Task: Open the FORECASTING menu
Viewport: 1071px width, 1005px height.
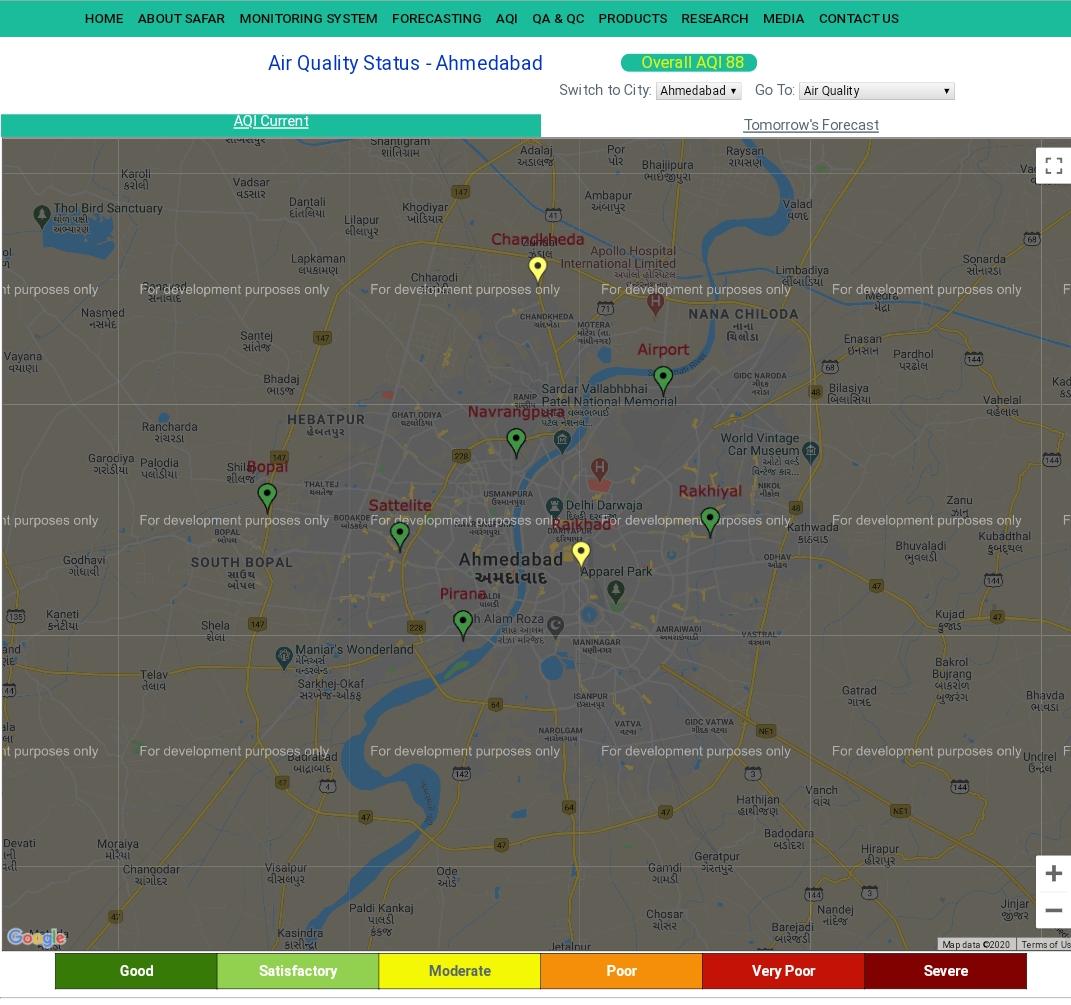Action: pyautogui.click(x=436, y=18)
